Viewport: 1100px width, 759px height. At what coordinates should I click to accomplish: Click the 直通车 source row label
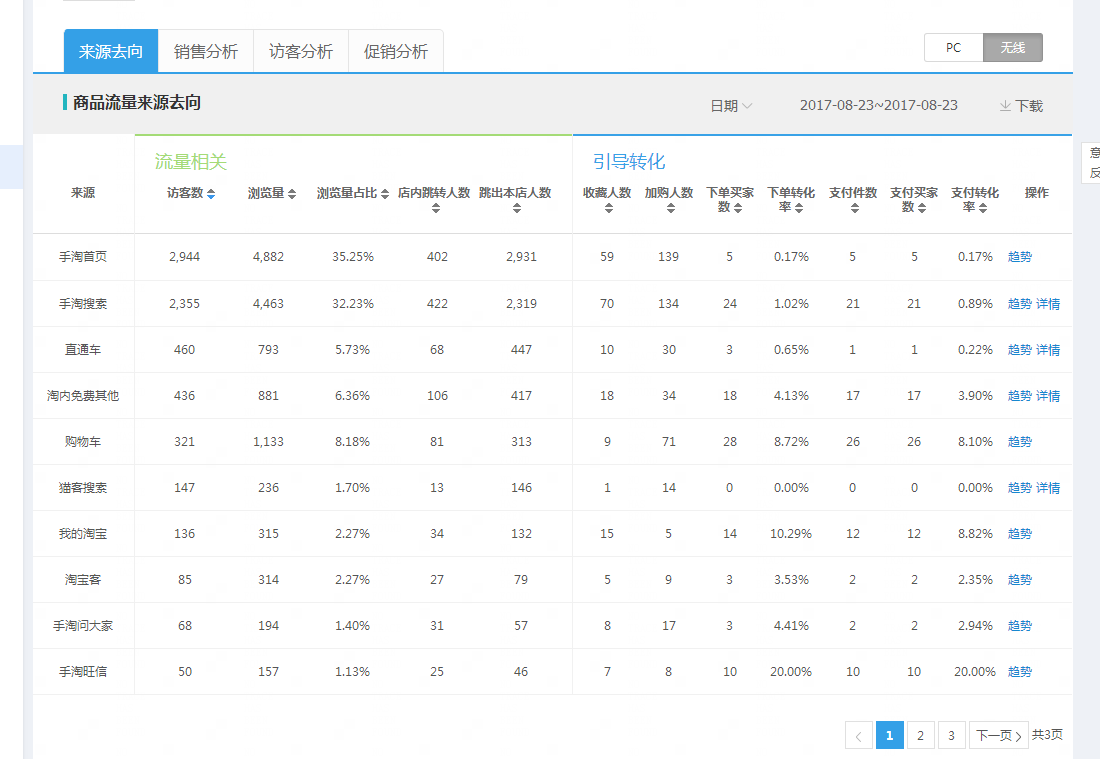pyautogui.click(x=83, y=349)
